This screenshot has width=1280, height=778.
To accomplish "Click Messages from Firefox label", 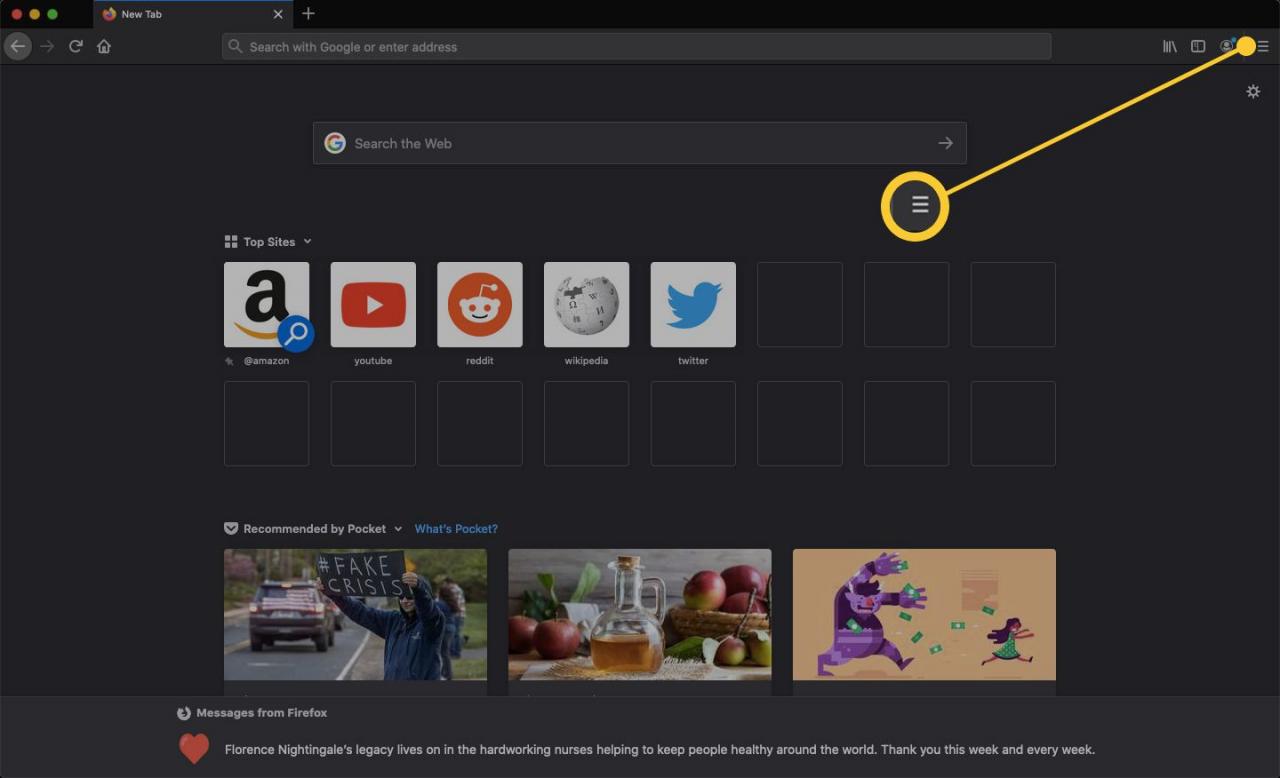I will click(x=262, y=713).
